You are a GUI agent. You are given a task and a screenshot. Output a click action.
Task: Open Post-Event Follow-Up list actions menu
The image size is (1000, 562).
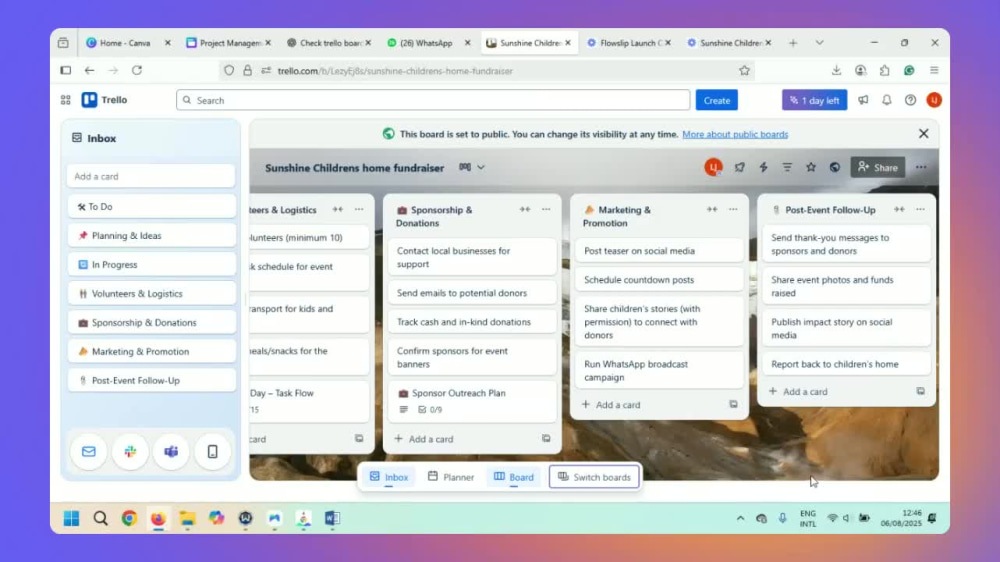point(920,209)
